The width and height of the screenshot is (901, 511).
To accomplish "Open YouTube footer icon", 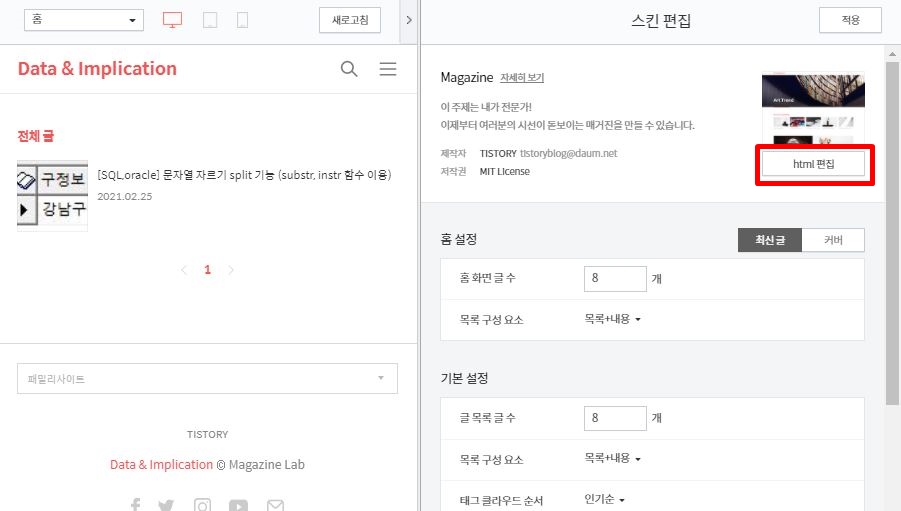I will (x=238, y=505).
